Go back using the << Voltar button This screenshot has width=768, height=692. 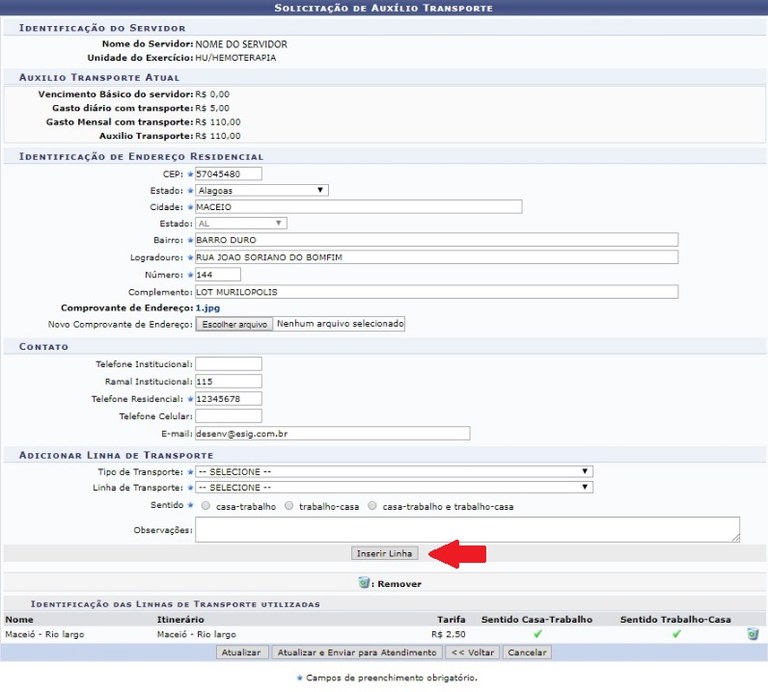[472, 653]
